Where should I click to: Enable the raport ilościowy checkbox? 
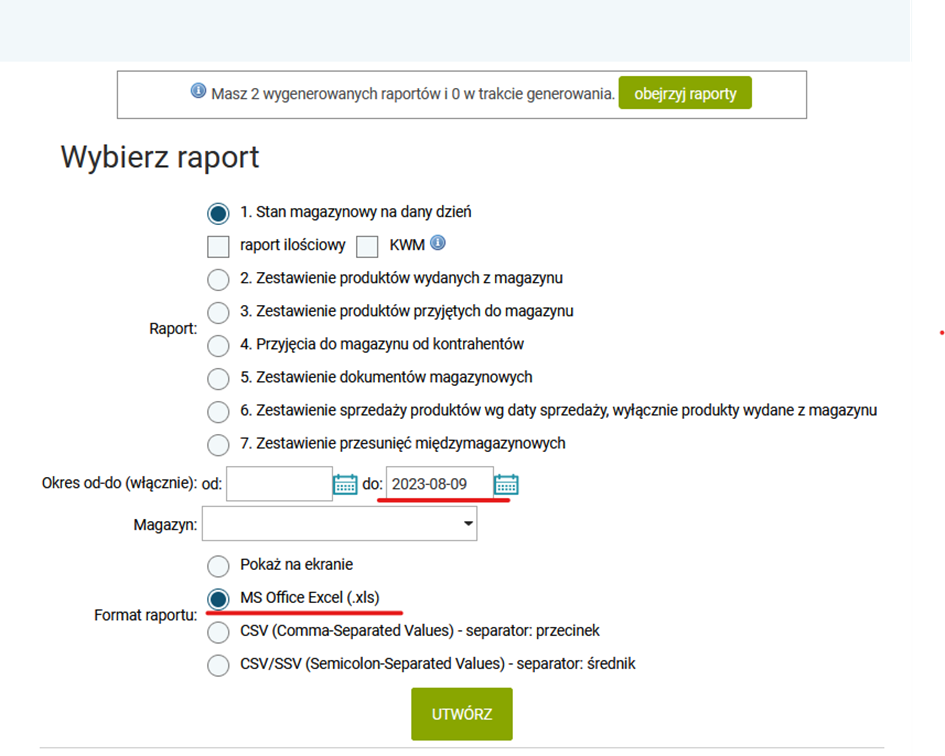(218, 246)
